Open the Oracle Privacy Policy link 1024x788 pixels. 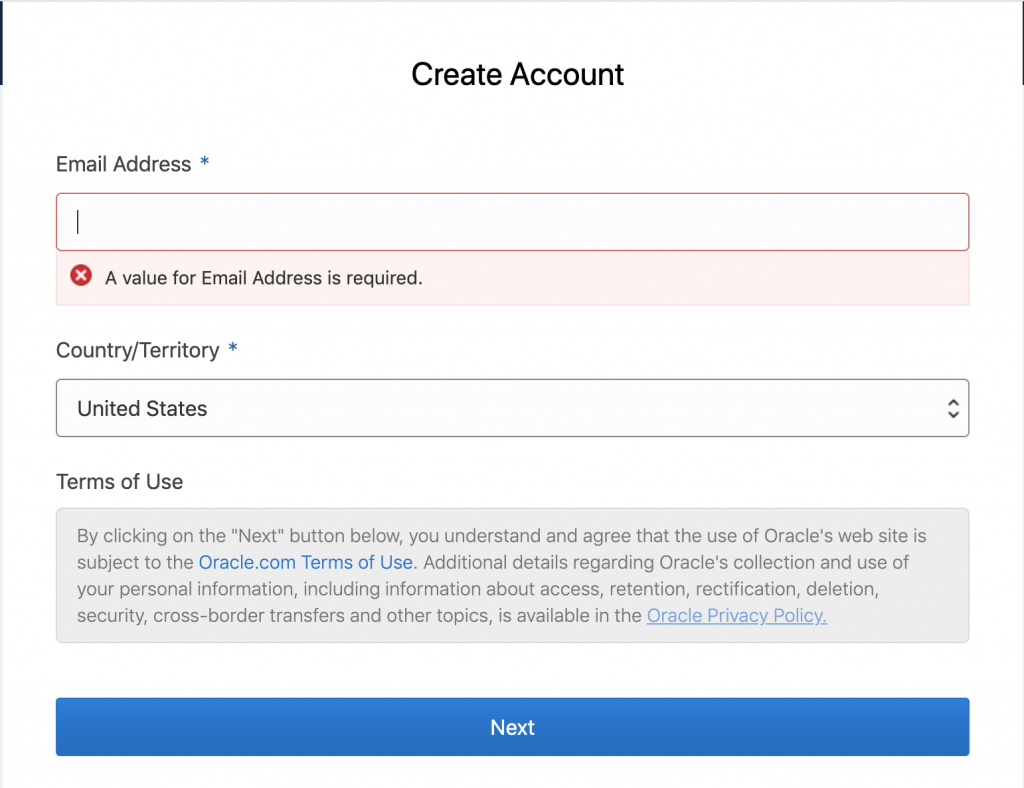[x=736, y=616]
